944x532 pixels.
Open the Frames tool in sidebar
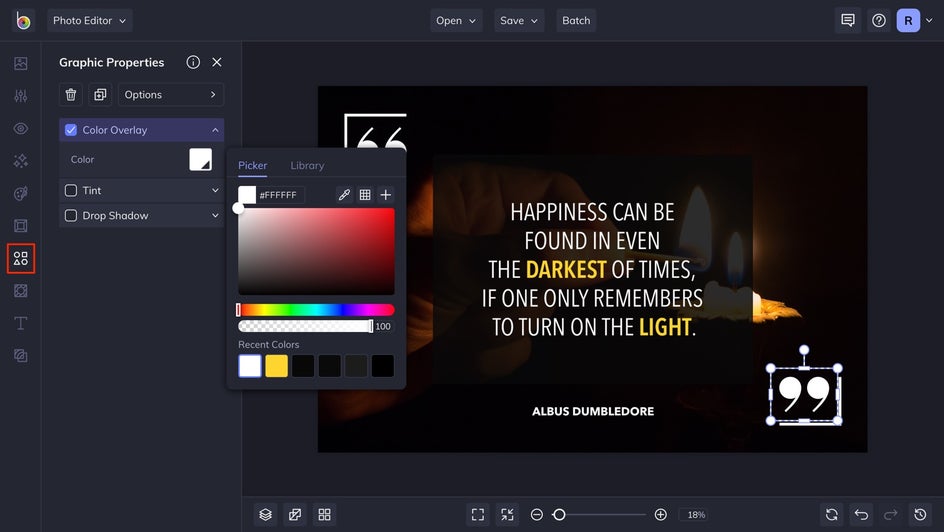pyautogui.click(x=20, y=226)
